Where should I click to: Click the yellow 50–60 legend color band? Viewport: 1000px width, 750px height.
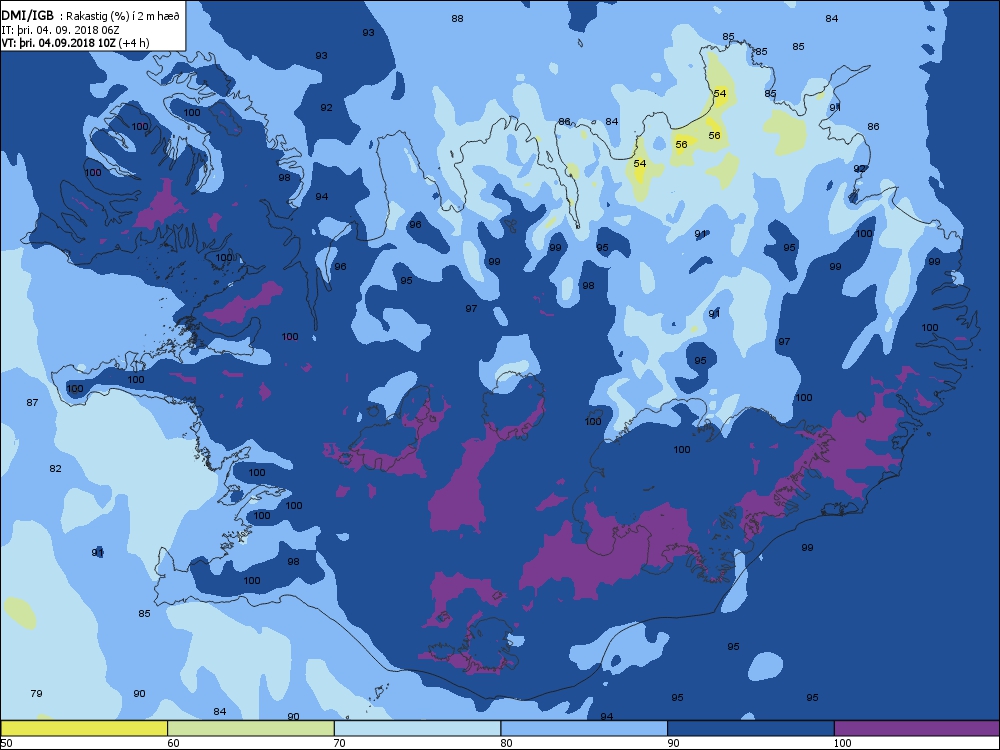coord(84,728)
